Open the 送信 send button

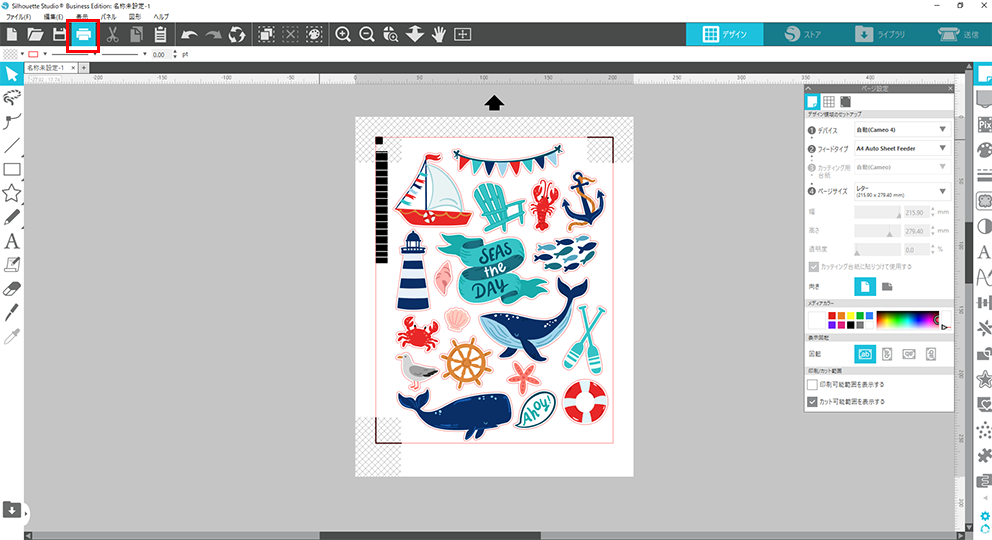point(958,34)
